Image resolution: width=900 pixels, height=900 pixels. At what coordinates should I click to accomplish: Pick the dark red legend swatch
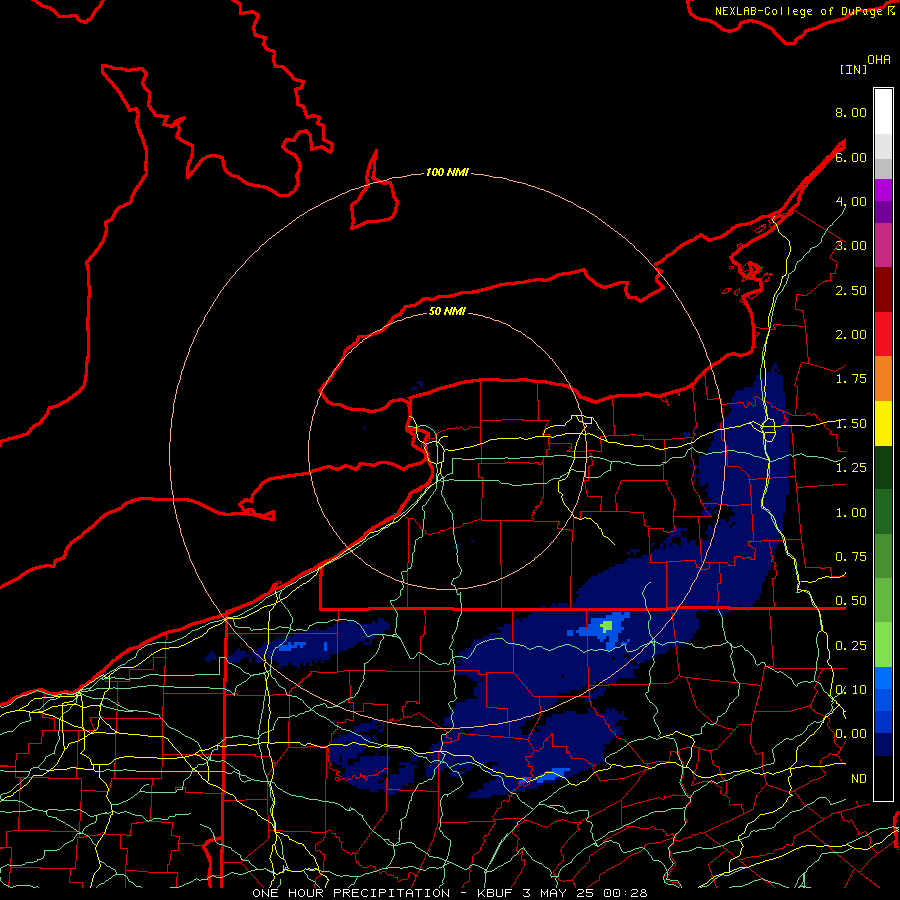[x=883, y=290]
